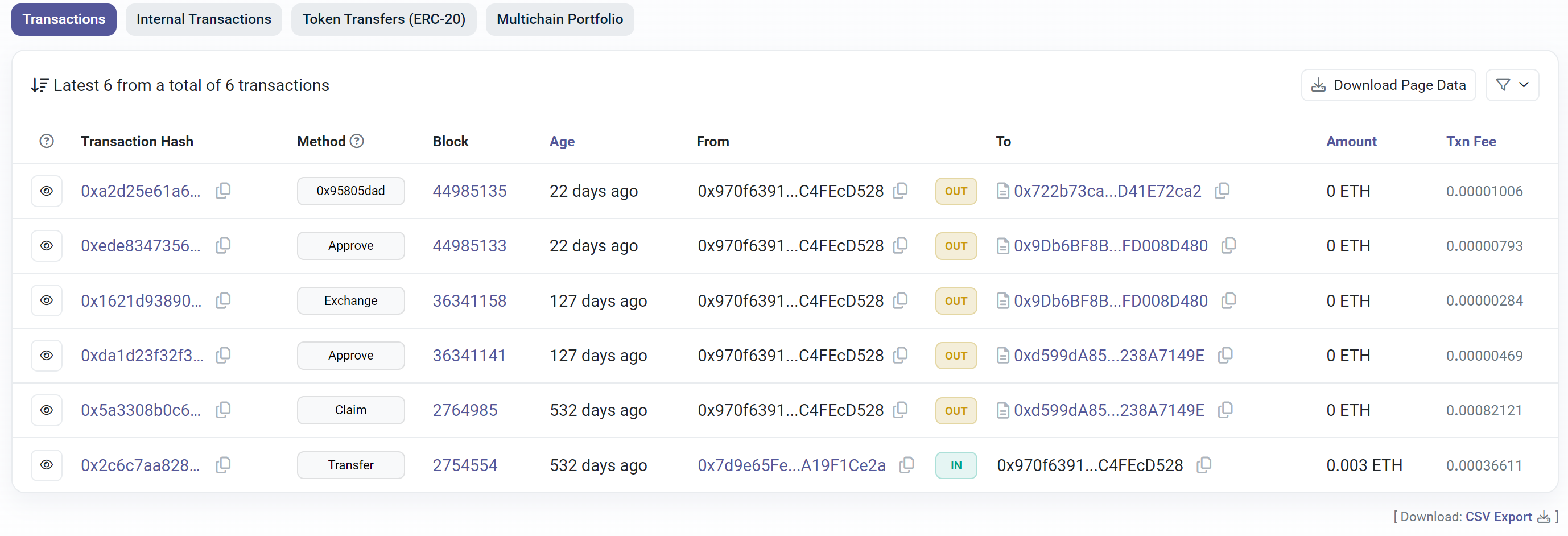1568x536 pixels.
Task: Open Token Transfers (ERC-20) tab
Action: [x=383, y=19]
